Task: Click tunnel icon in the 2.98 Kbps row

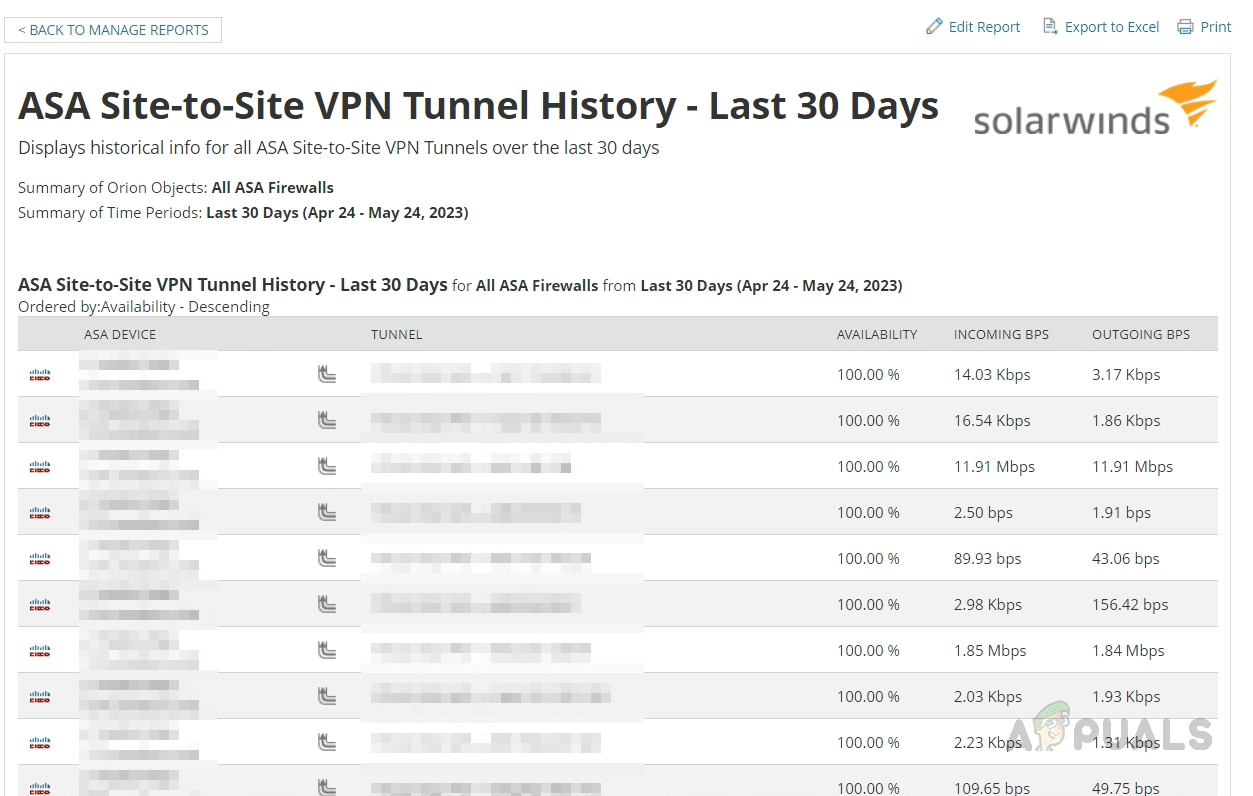Action: 326,605
